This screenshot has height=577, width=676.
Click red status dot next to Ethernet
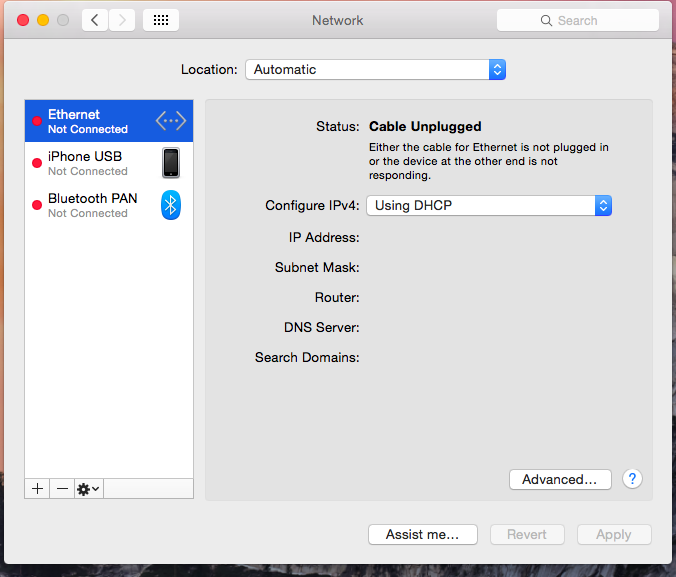tap(37, 121)
